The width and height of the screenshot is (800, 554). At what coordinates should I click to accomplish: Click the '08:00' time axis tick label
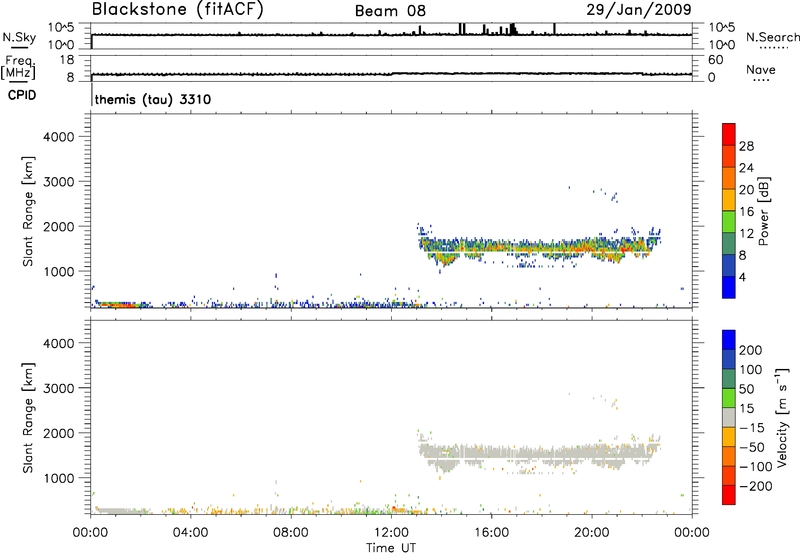click(x=291, y=533)
